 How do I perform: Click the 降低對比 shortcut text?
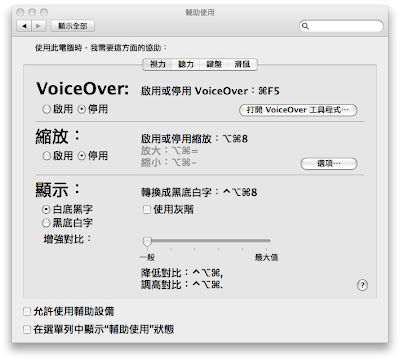coord(182,273)
